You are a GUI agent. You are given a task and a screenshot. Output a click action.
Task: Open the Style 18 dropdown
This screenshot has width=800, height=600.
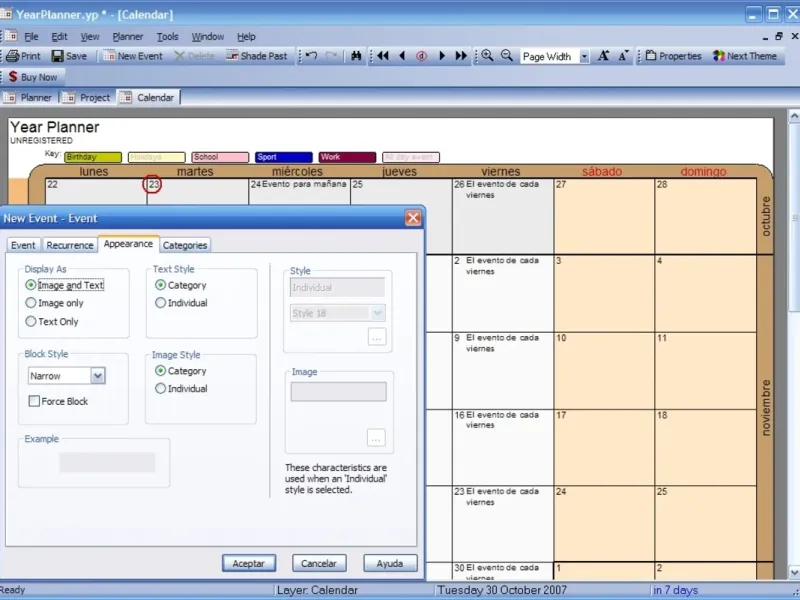point(378,313)
